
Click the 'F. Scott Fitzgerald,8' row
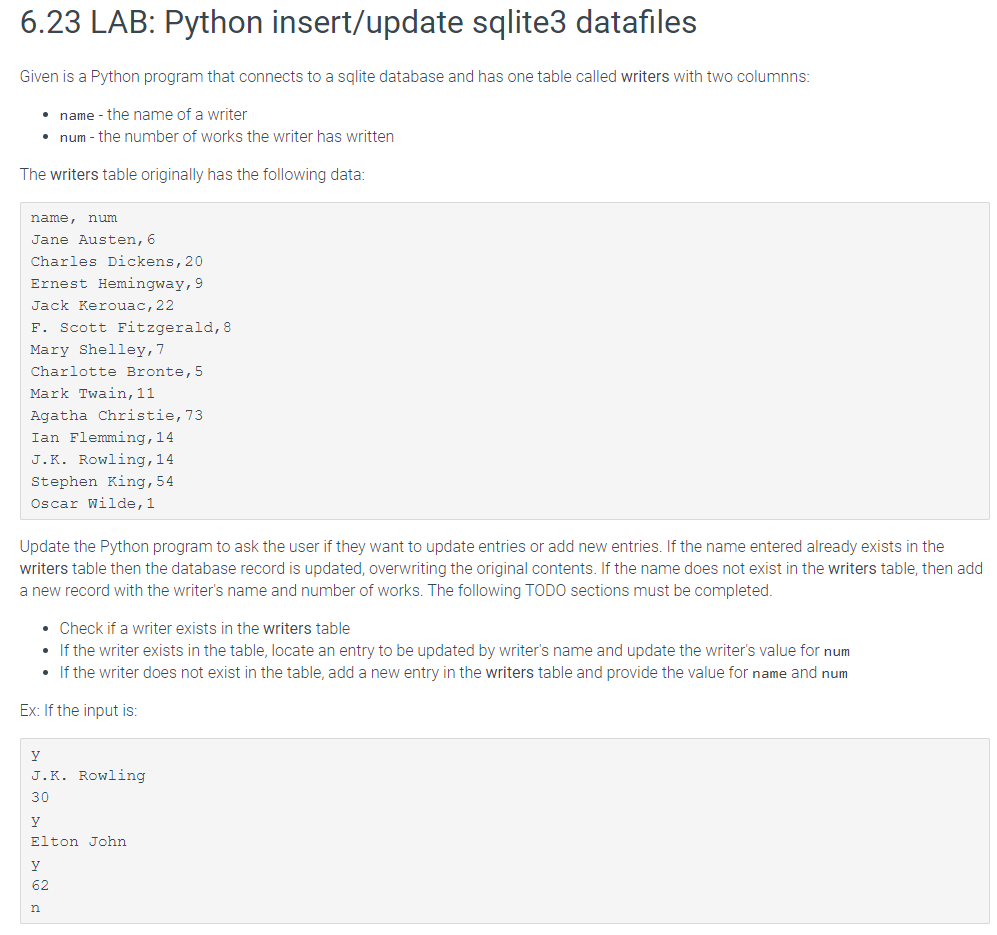pyautogui.click(x=131, y=328)
